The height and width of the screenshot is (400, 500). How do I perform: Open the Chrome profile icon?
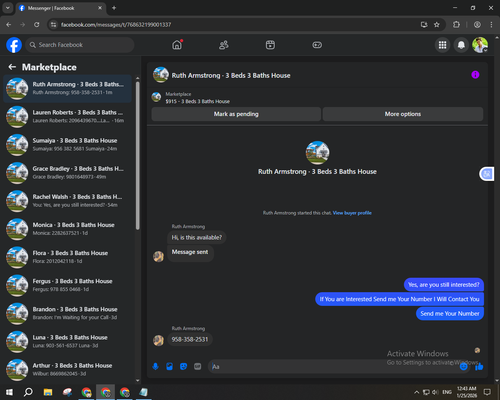(477, 25)
